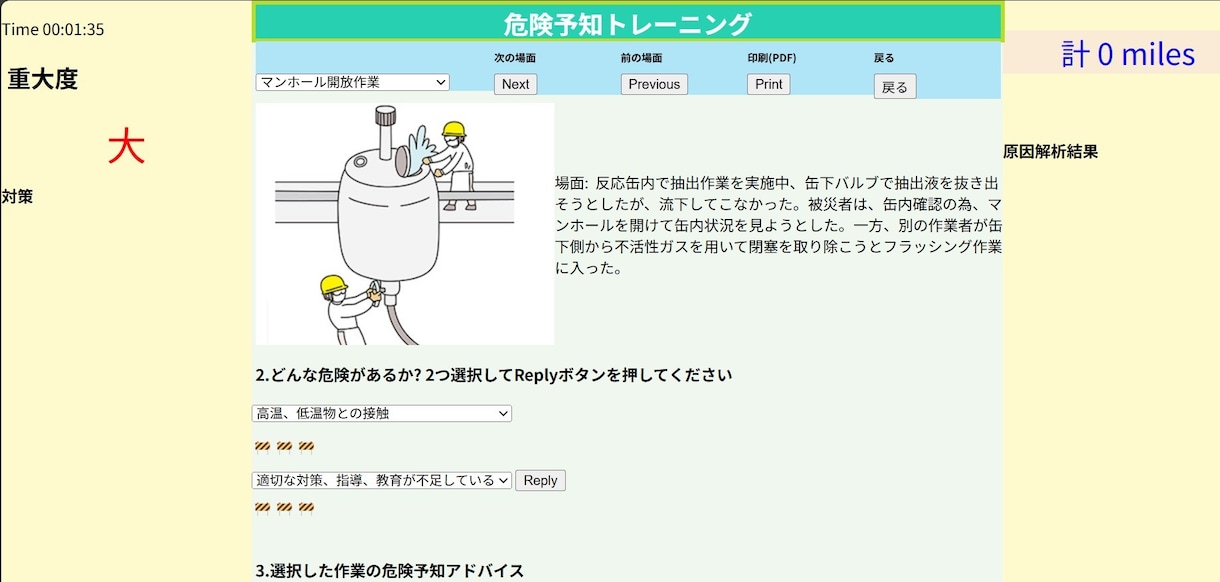This screenshot has width=1220, height=582.
Task: Click the manhole work illustration
Action: pos(405,224)
